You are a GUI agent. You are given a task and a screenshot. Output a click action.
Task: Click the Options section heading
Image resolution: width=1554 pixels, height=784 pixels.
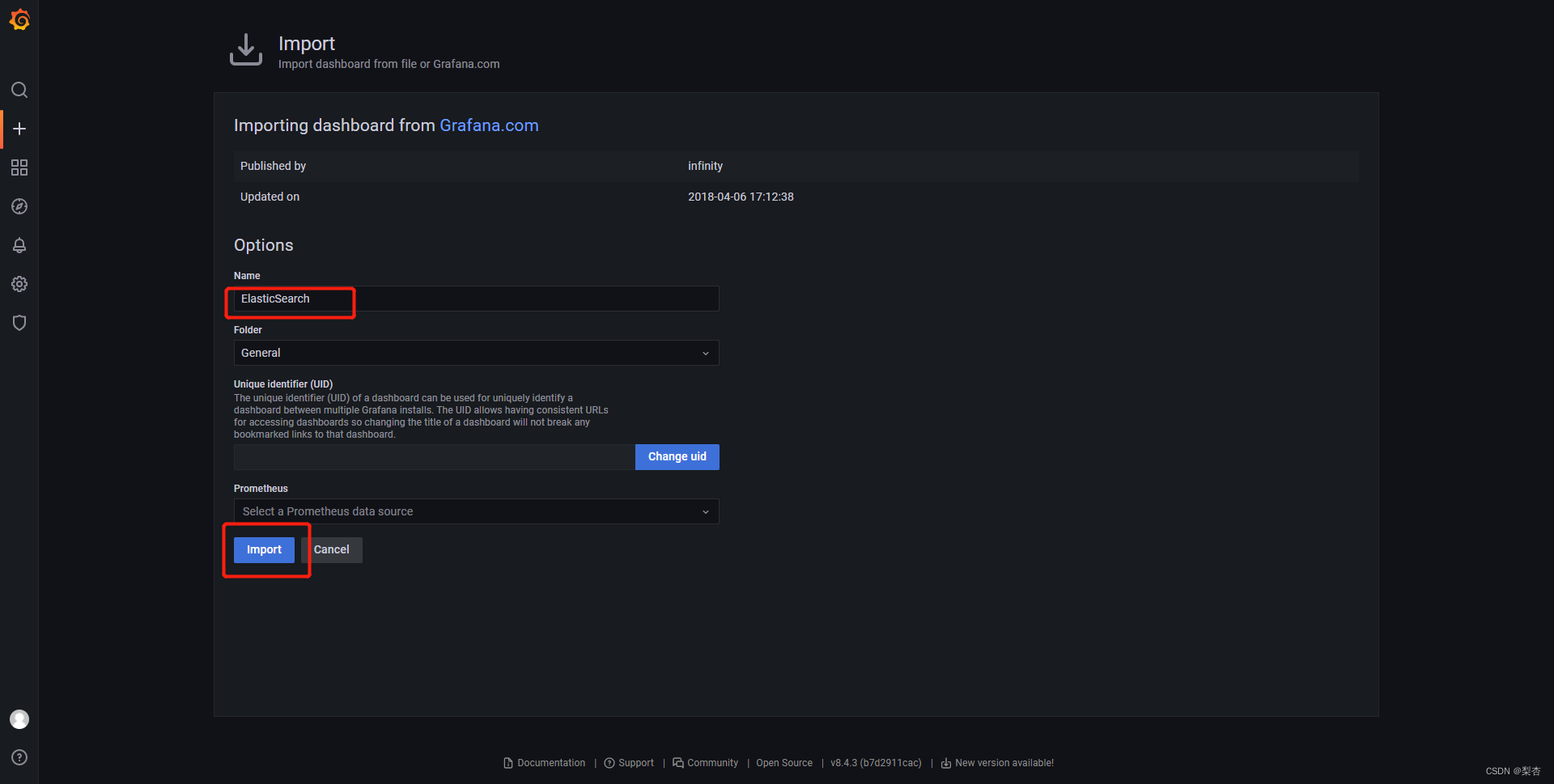(264, 245)
